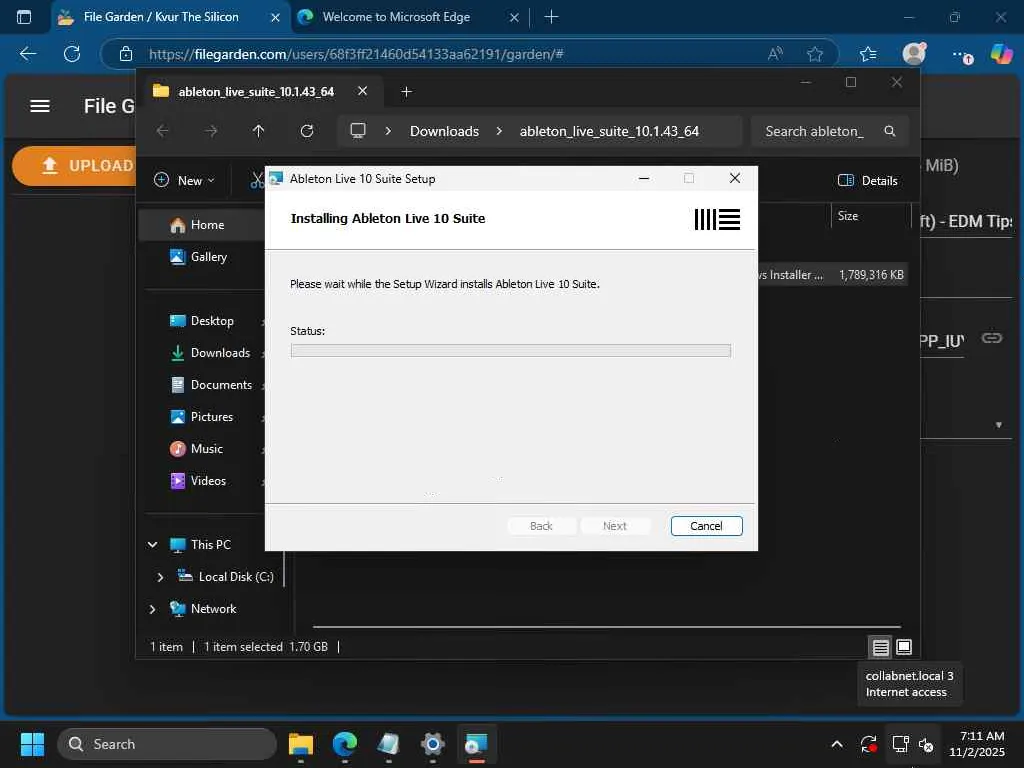Open Videos in the File Explorer sidebar
The image size is (1024, 768).
coord(199,481)
